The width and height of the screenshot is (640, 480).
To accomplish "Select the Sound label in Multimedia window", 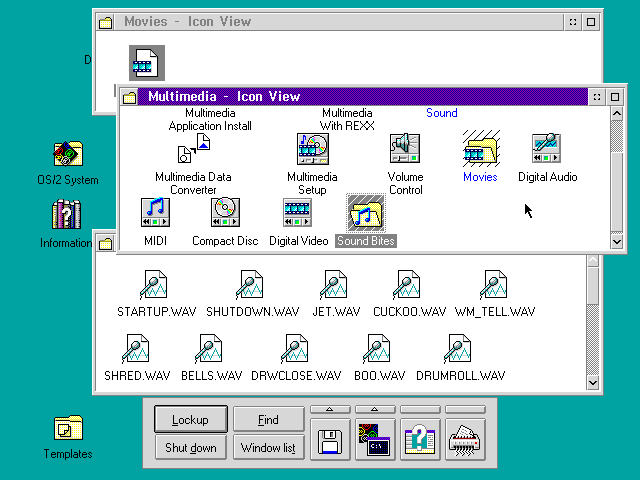I will click(442, 113).
